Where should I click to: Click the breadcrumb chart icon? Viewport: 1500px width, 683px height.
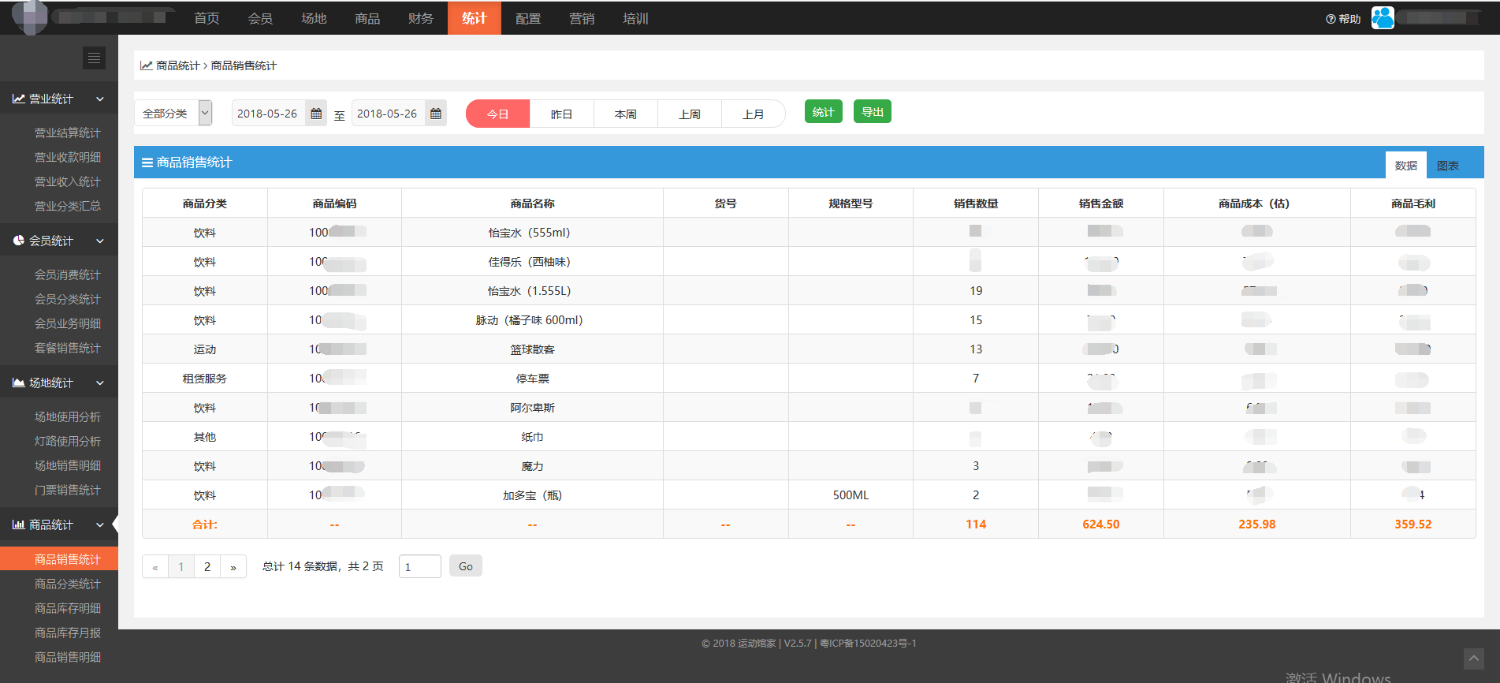pos(146,66)
